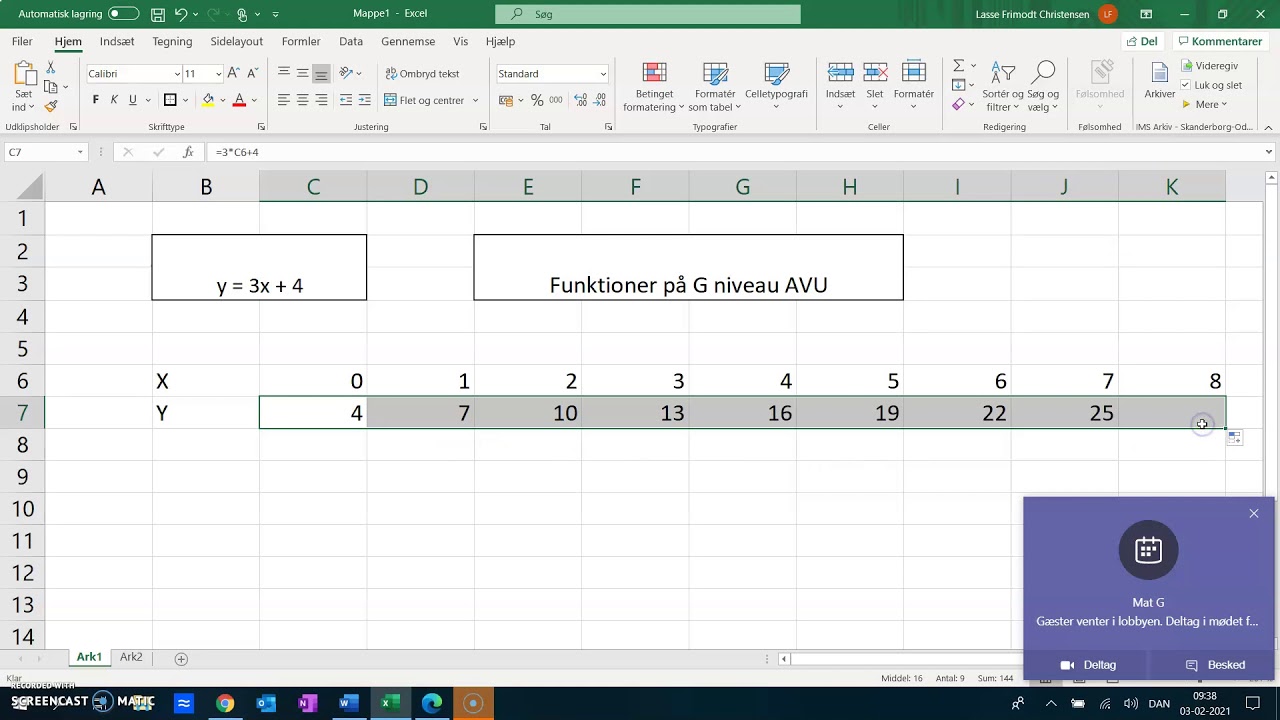This screenshot has width=1280, height=720.
Task: Click the row 10 header
Action: (22, 509)
